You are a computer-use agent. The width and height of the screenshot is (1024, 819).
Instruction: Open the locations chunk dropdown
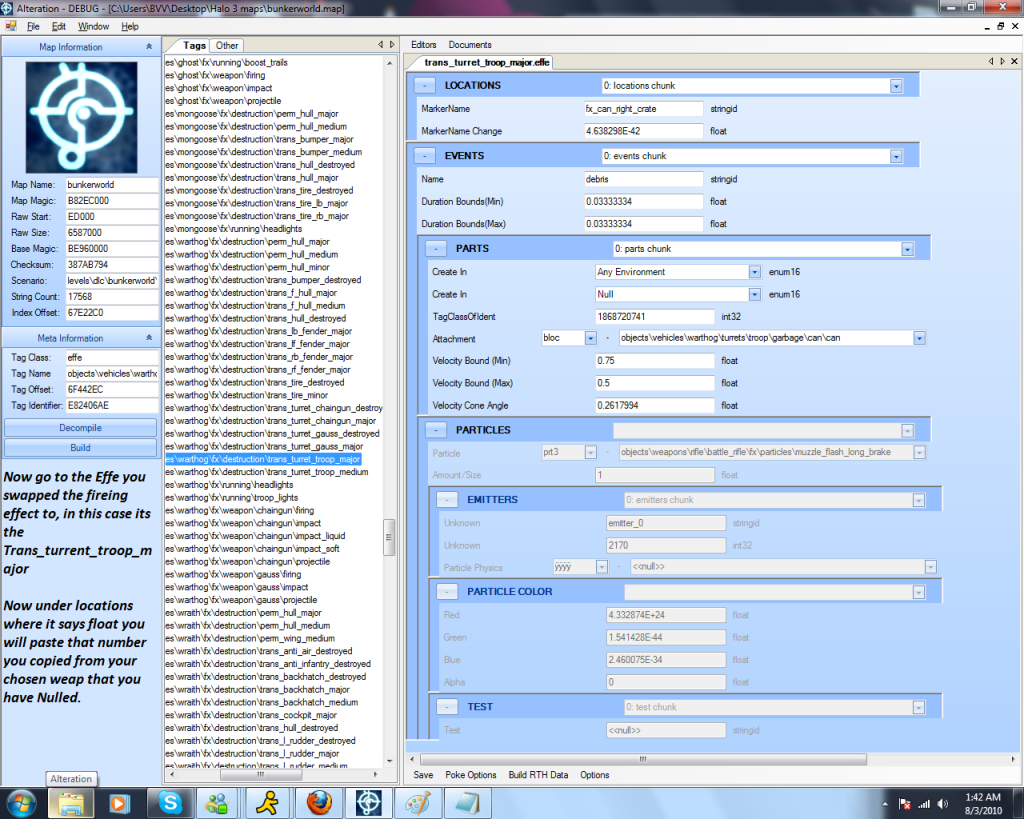(x=896, y=86)
